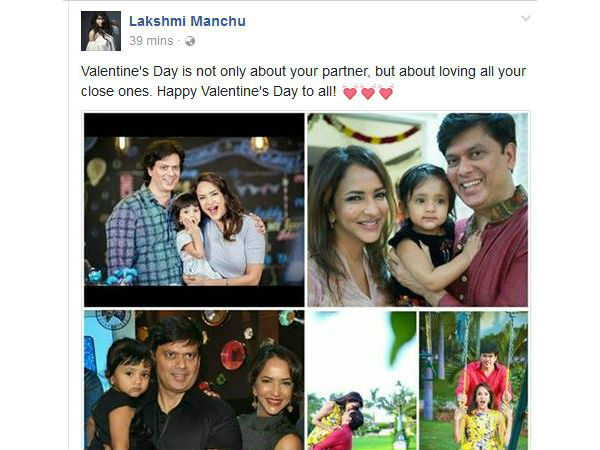Viewport: 600px width, 450px height.
Task: Click the last pink heart emoji
Action: (x=386, y=93)
